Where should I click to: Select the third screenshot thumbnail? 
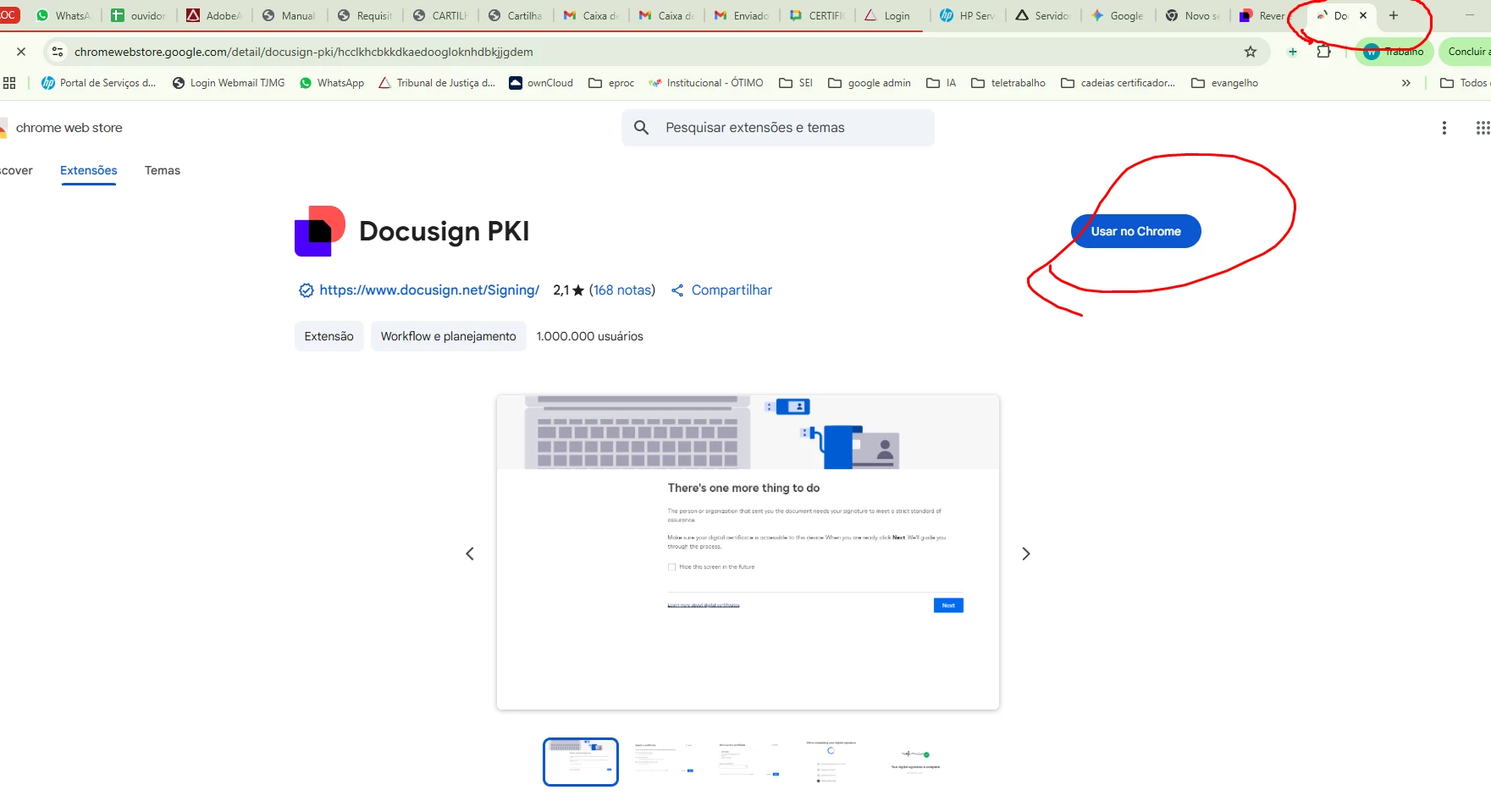pos(748,762)
